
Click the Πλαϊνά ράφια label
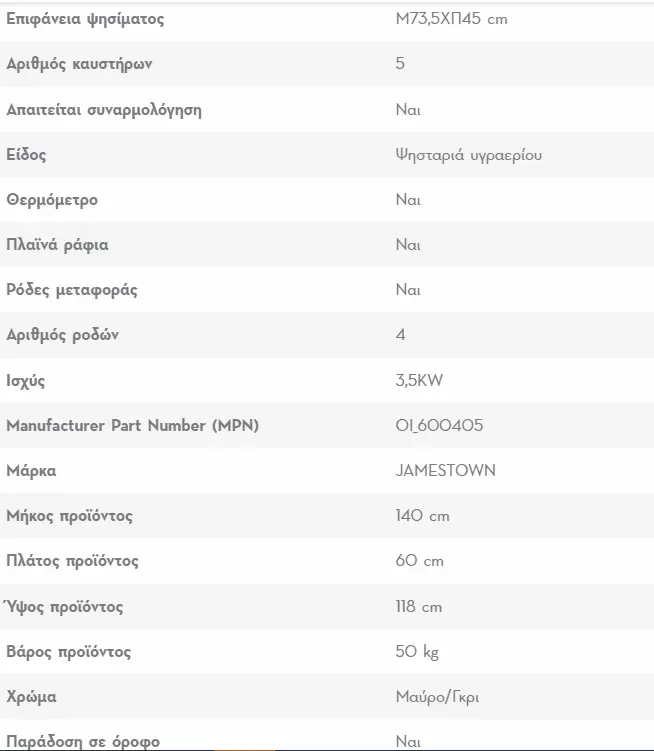(57, 245)
